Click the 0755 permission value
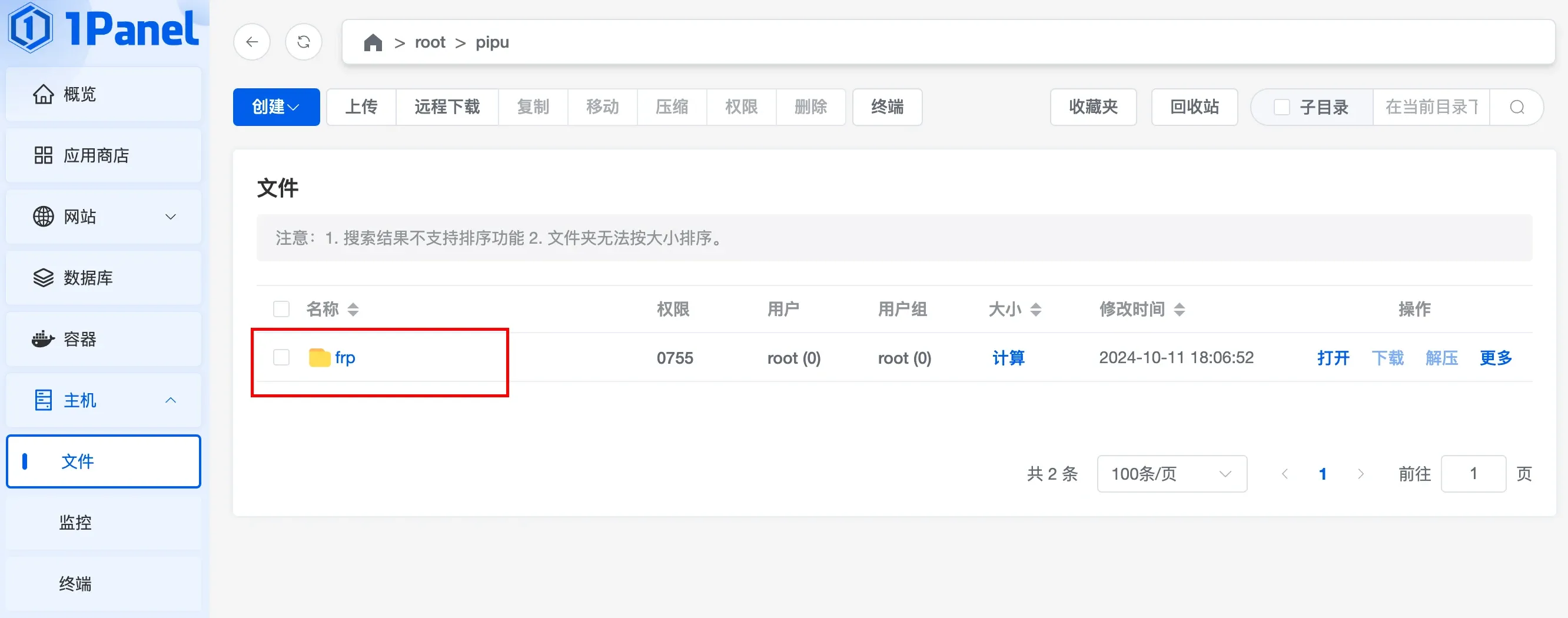The height and width of the screenshot is (618, 1568). coord(675,358)
